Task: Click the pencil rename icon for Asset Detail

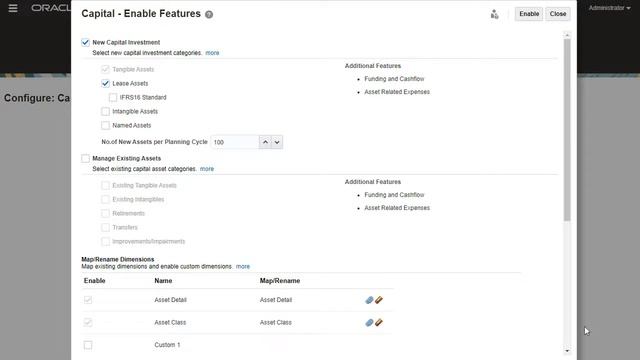Action: (379, 300)
